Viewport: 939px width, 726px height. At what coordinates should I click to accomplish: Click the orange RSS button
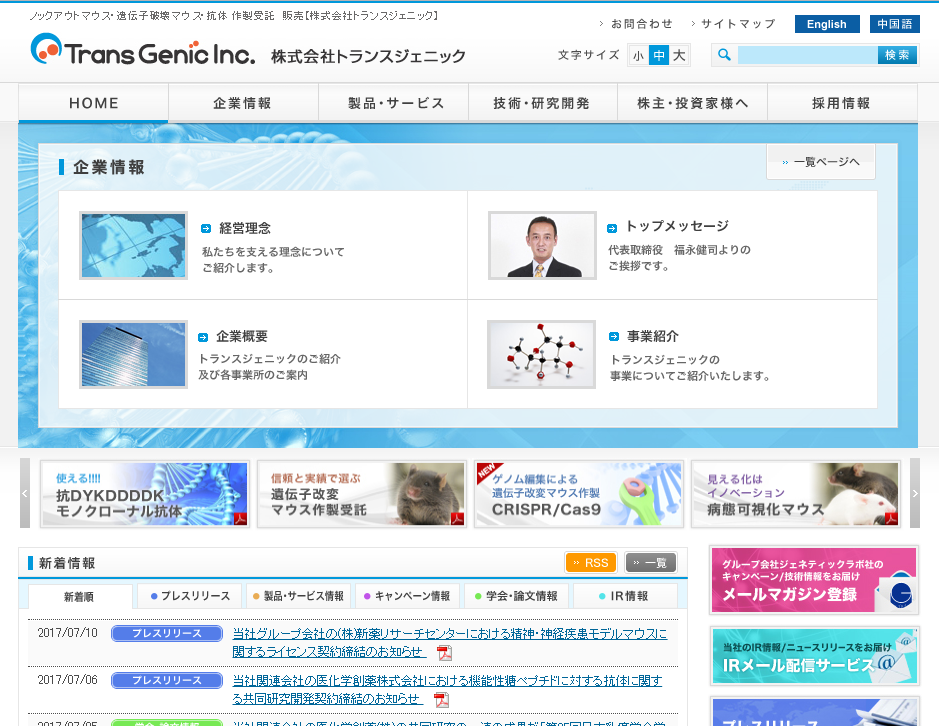tap(591, 562)
